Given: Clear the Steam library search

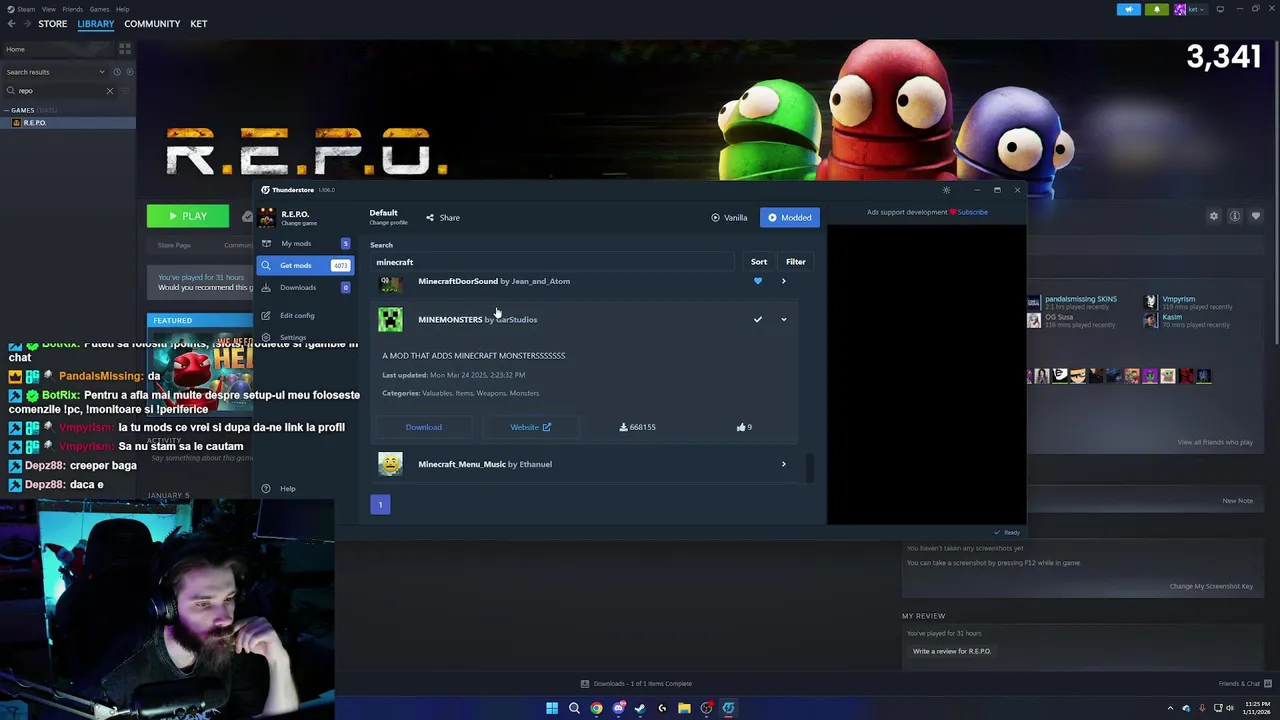Looking at the screenshot, I should click(x=110, y=91).
